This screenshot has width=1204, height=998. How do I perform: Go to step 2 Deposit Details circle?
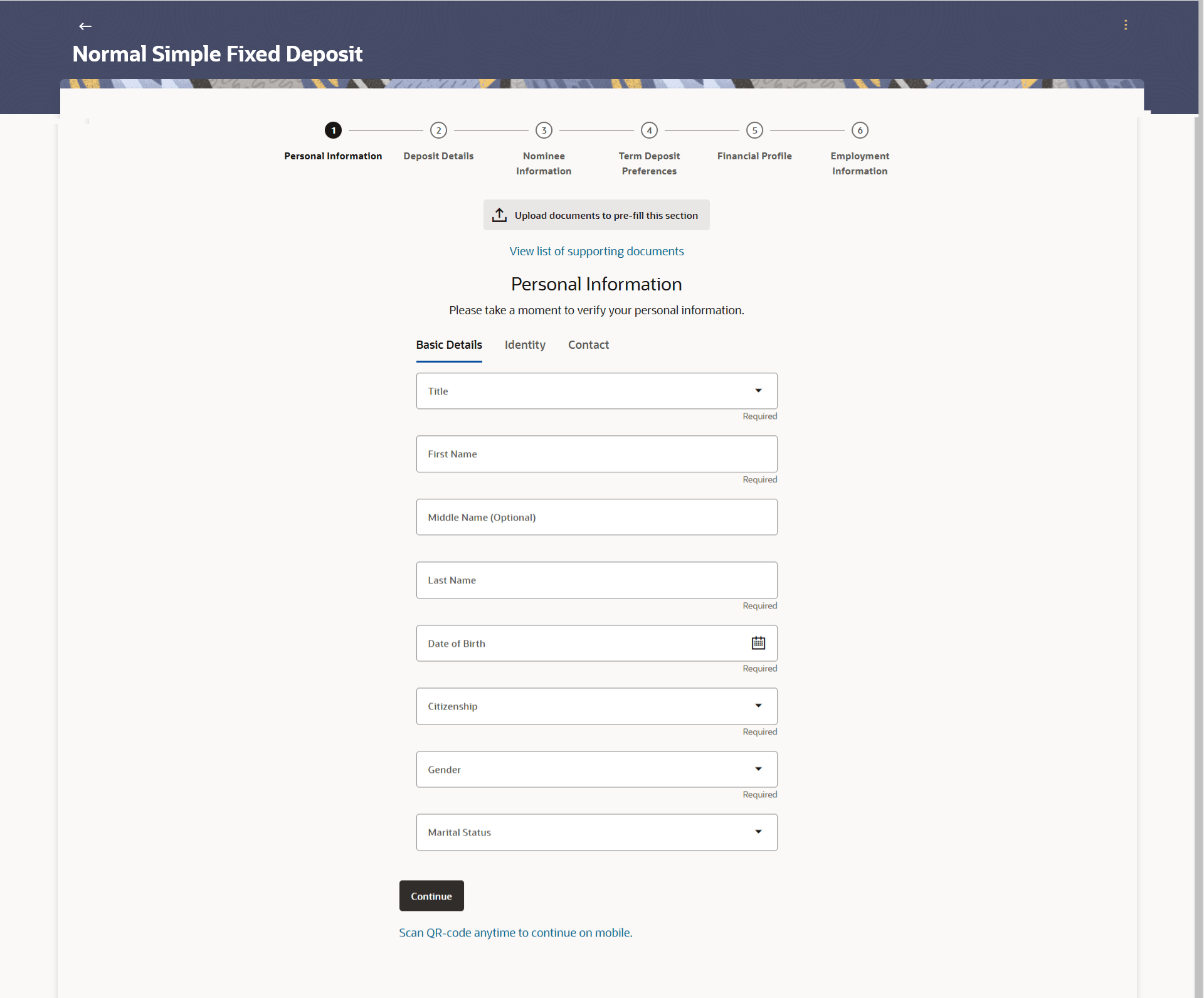[x=438, y=130]
